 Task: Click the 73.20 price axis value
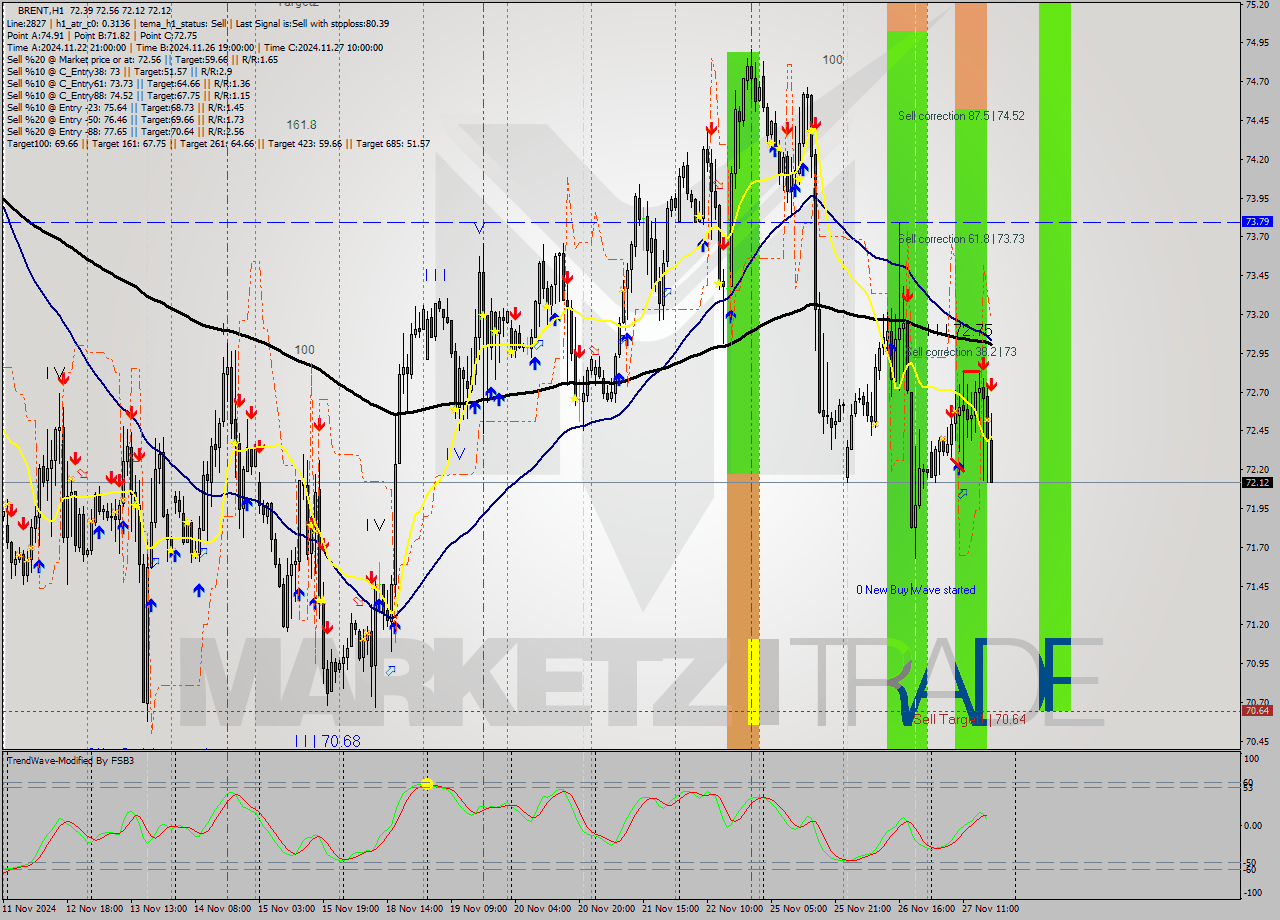[x=1257, y=314]
